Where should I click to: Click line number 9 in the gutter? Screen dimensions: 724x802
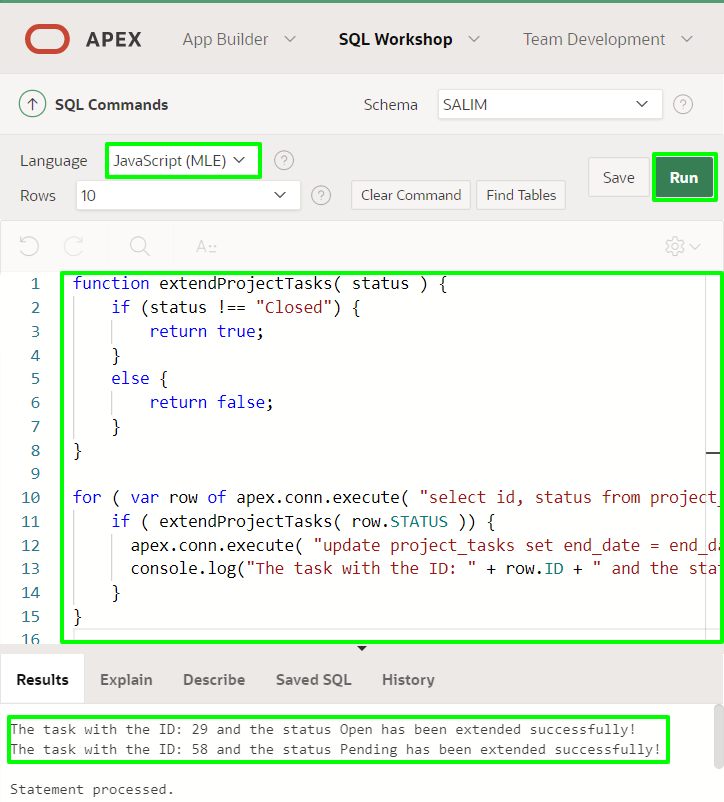click(35, 474)
